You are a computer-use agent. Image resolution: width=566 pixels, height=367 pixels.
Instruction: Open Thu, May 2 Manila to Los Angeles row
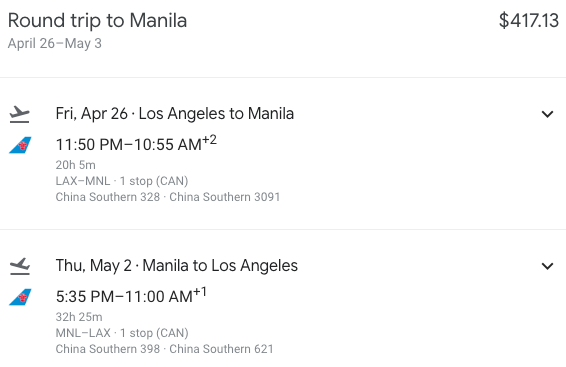pos(177,266)
